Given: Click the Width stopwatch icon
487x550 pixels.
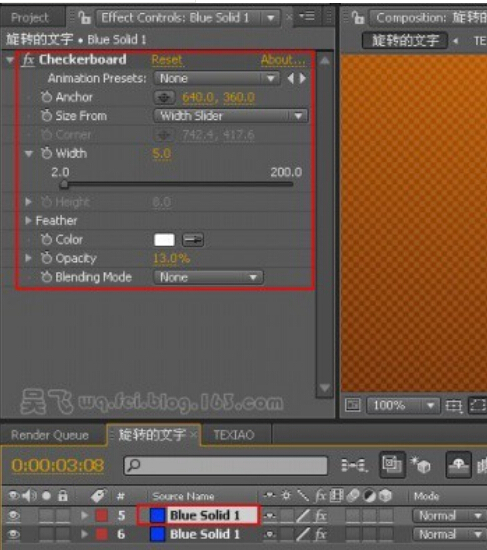Looking at the screenshot, I should tap(46, 153).
